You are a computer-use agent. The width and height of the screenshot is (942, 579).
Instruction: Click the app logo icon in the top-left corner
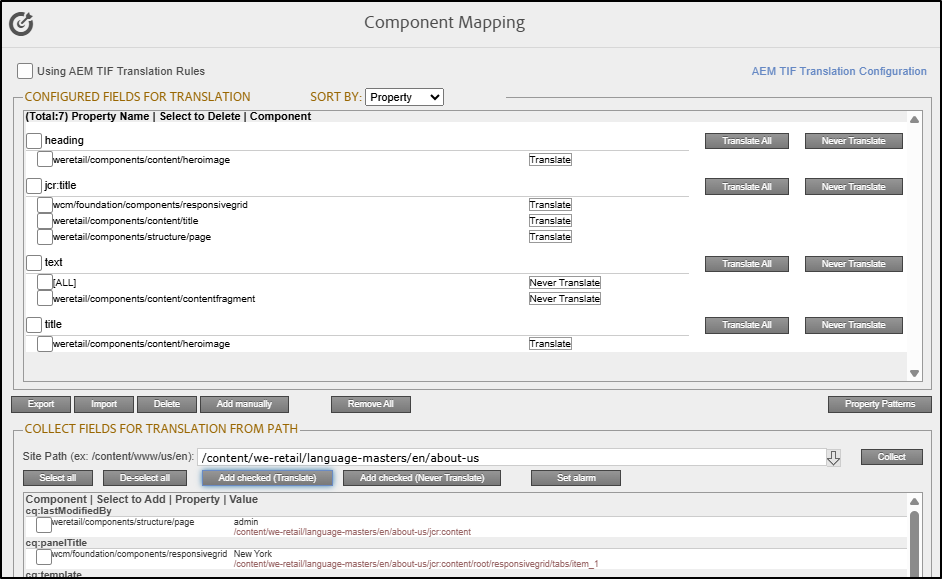[x=21, y=23]
